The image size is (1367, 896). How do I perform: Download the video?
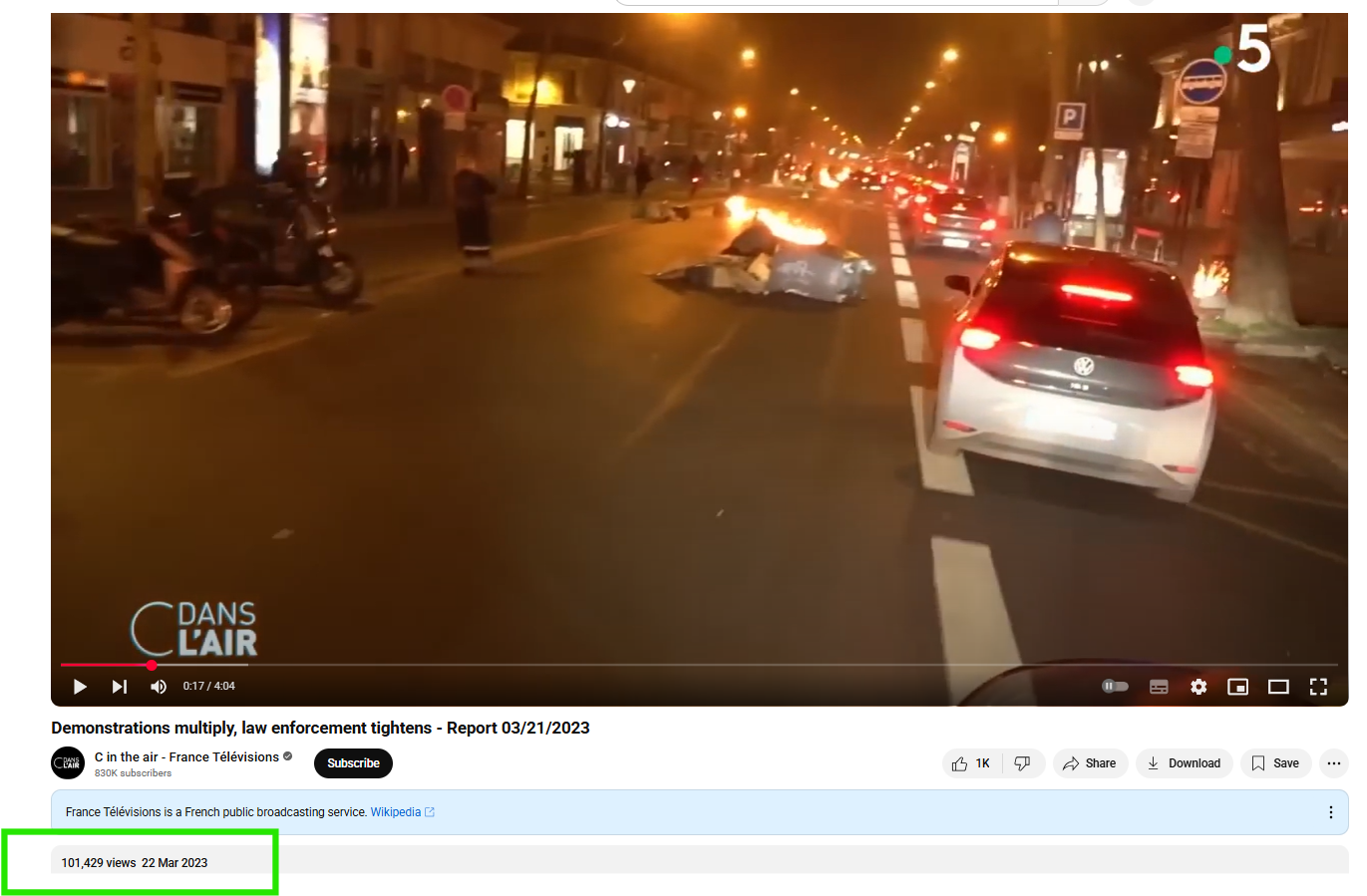(1185, 763)
